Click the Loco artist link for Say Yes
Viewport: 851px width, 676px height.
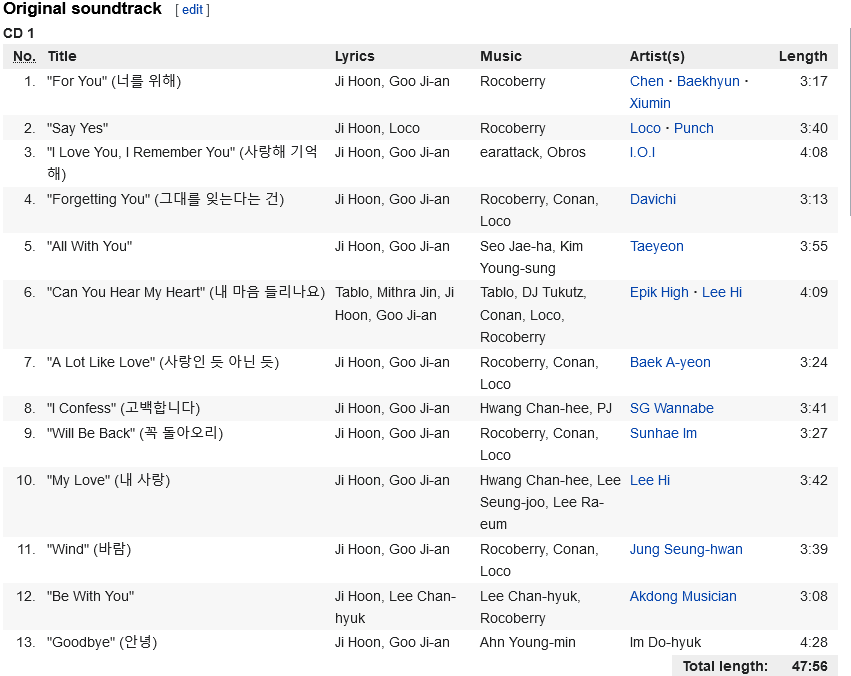(645, 128)
